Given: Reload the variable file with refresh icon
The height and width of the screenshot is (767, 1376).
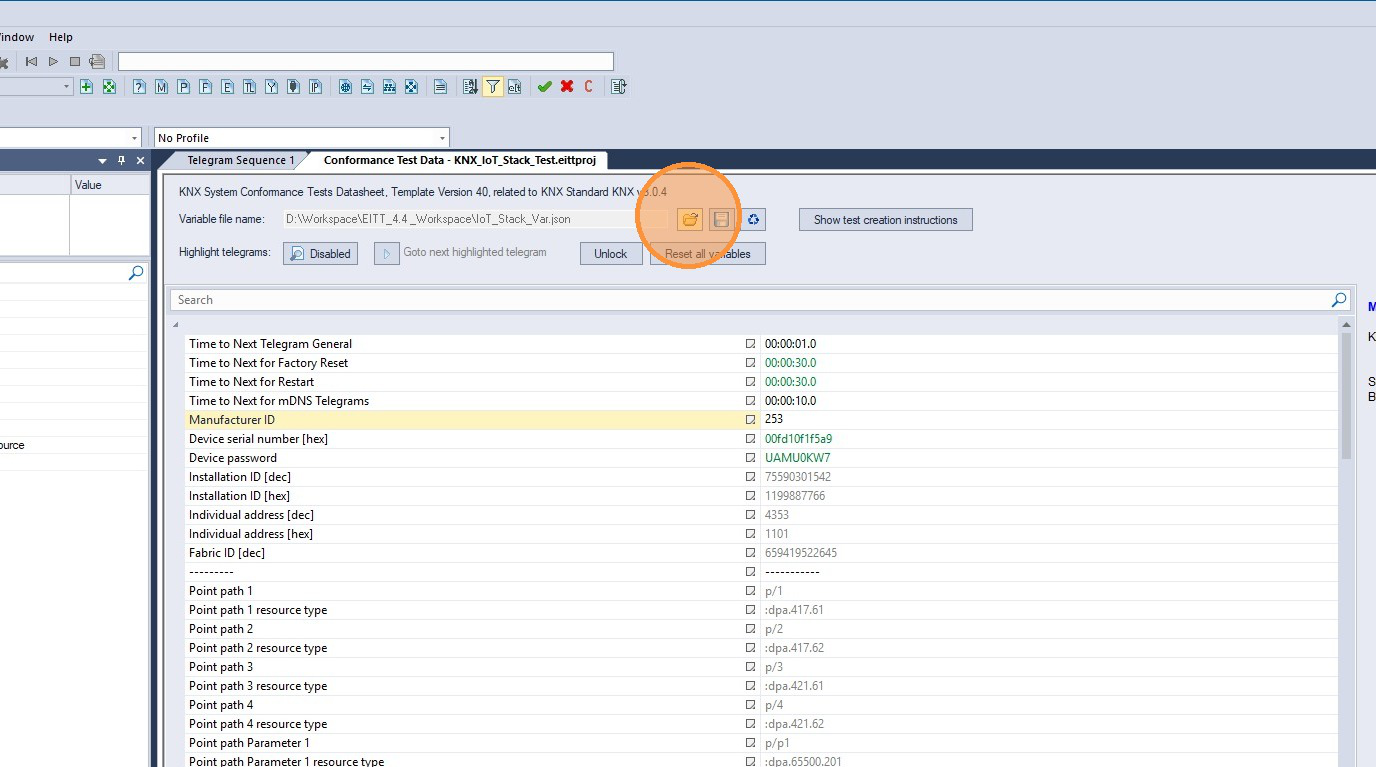Looking at the screenshot, I should (x=754, y=219).
